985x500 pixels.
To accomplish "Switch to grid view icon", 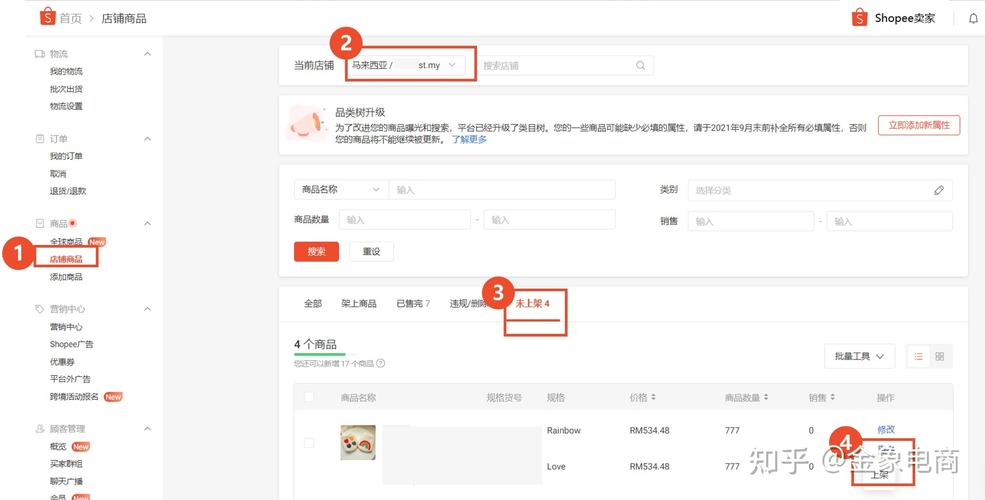I will click(940, 356).
